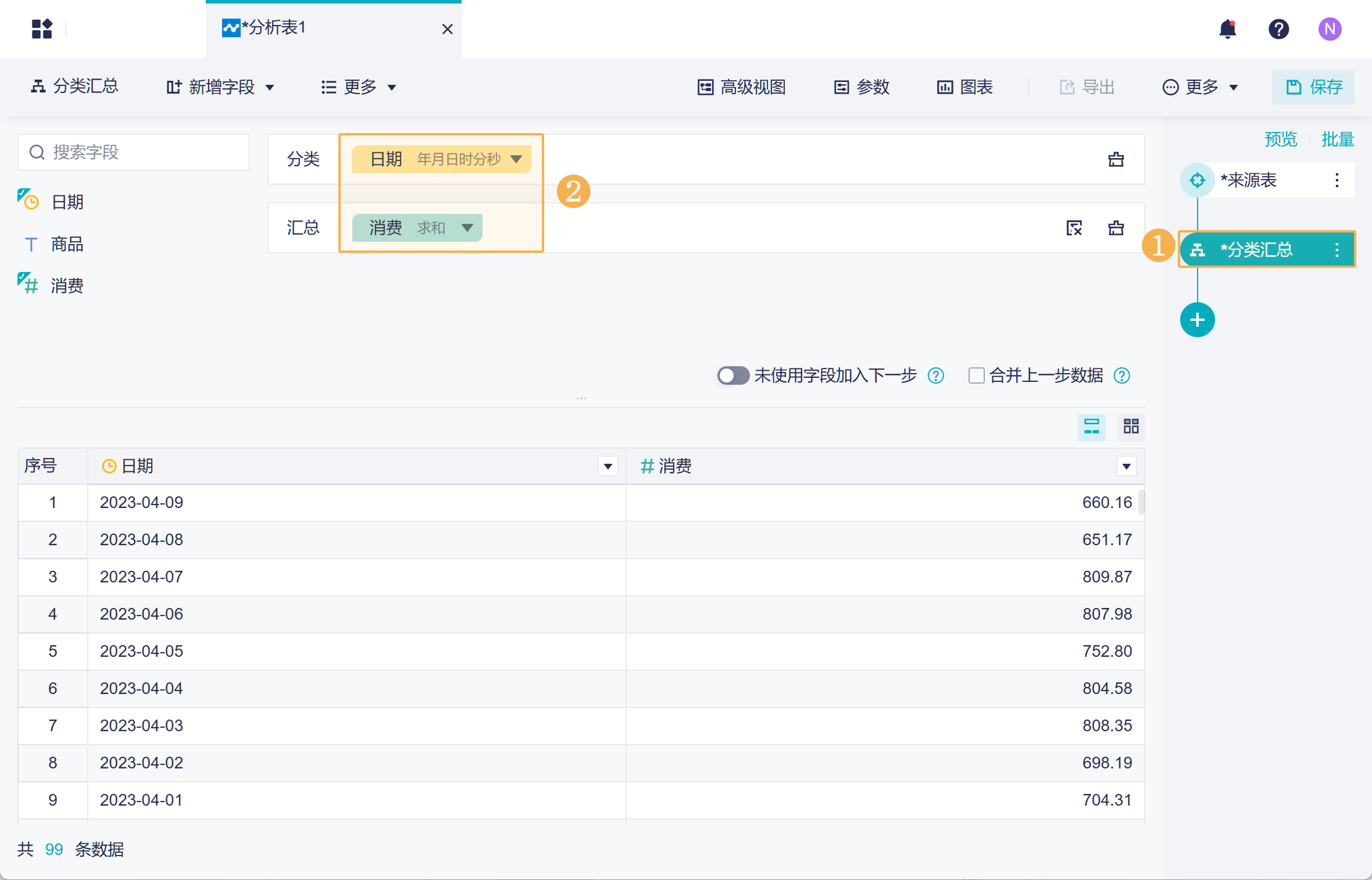Viewport: 1372px width, 880px height.
Task: Click the 保存 button
Action: click(x=1313, y=87)
